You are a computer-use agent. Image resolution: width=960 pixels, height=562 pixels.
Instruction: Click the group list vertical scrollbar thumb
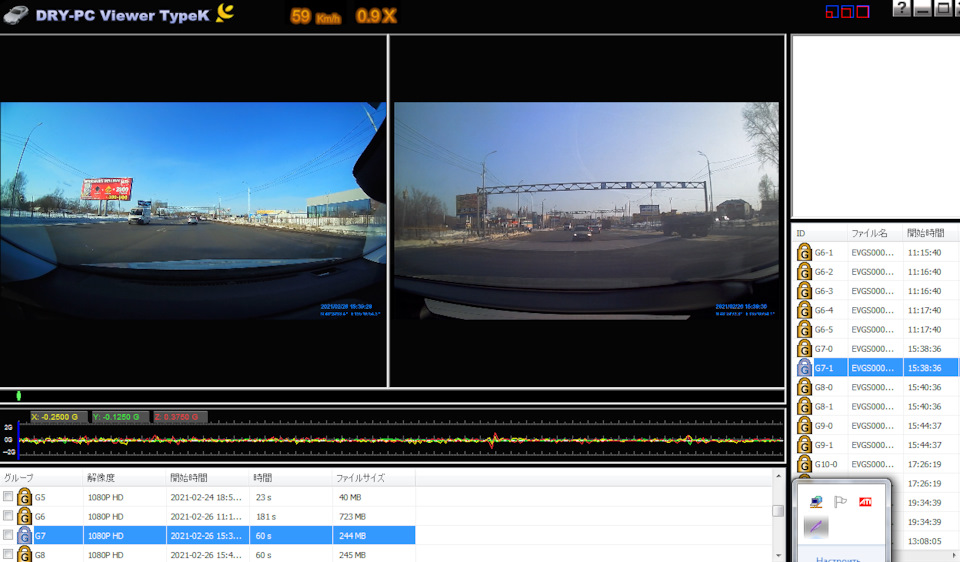(778, 511)
